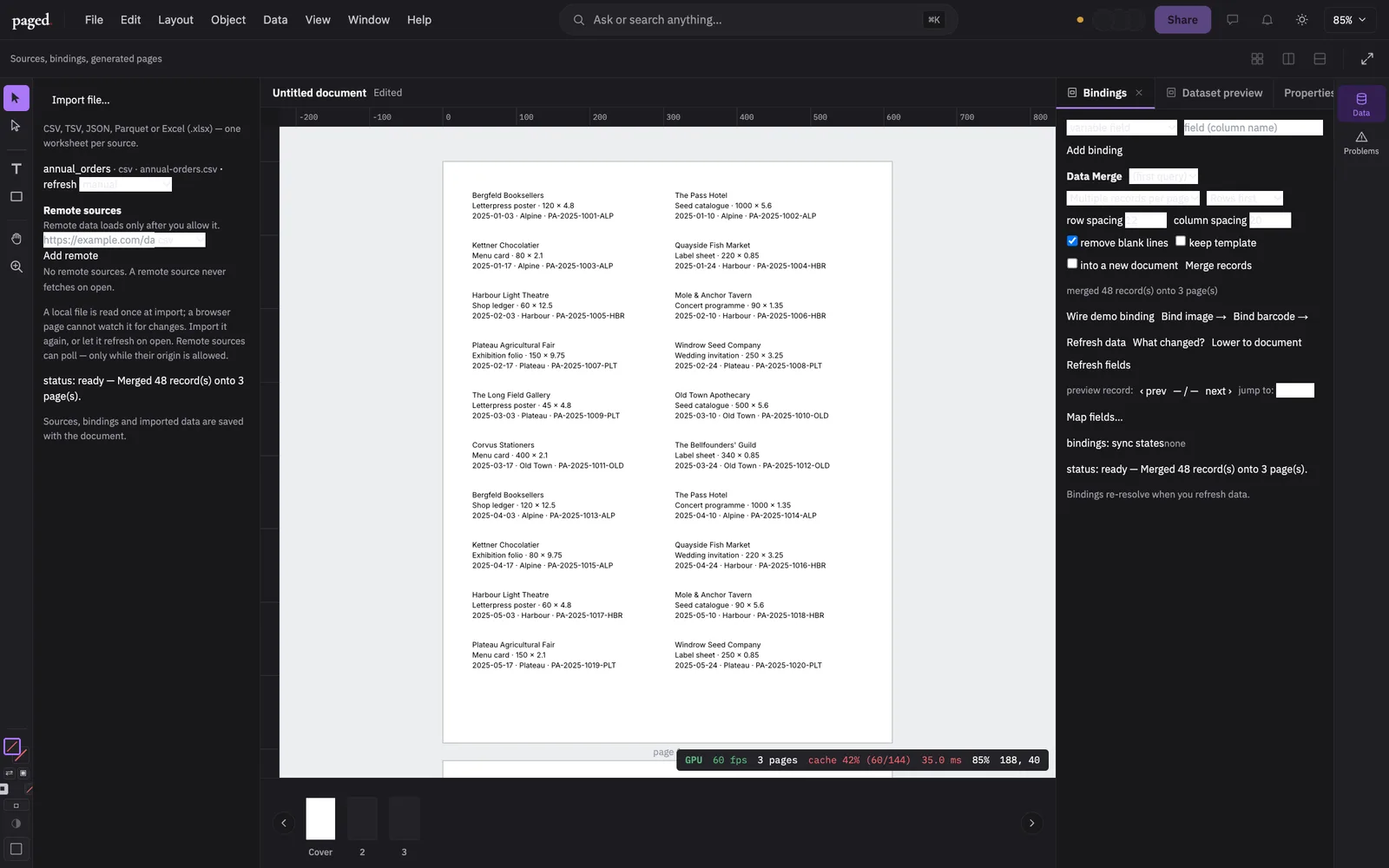Switch to the Dataset preview tab
The image size is (1389, 868).
(1214, 93)
